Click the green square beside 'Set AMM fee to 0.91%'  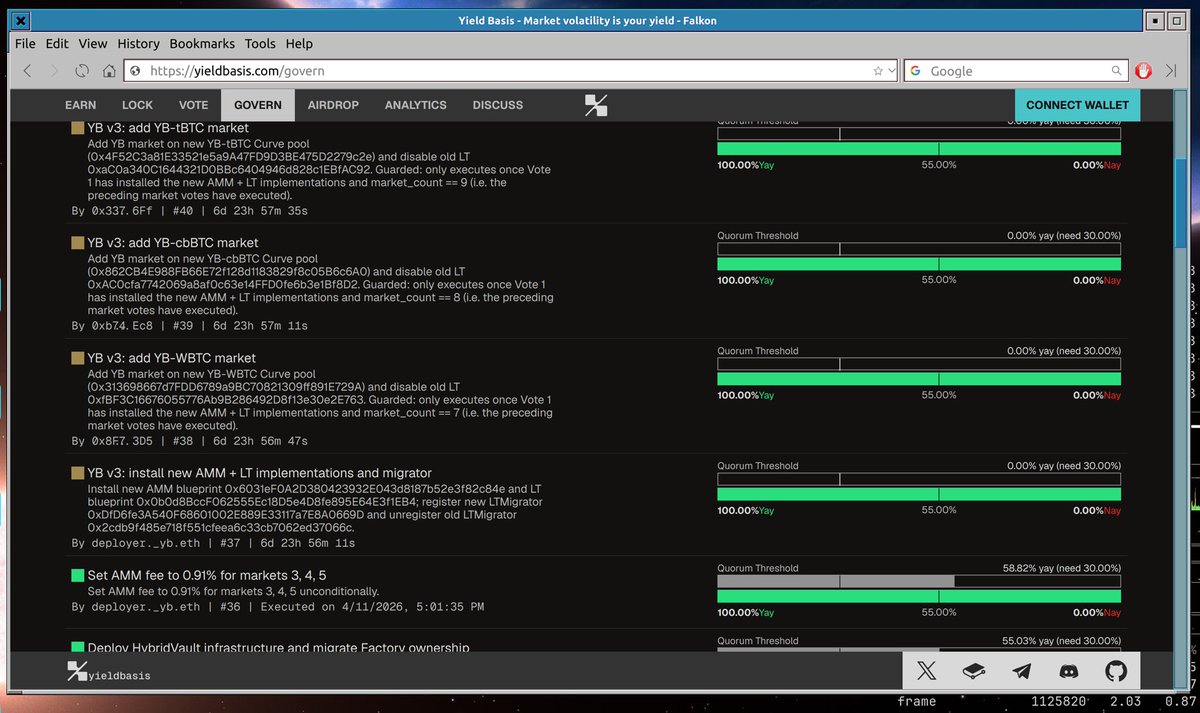coord(77,576)
